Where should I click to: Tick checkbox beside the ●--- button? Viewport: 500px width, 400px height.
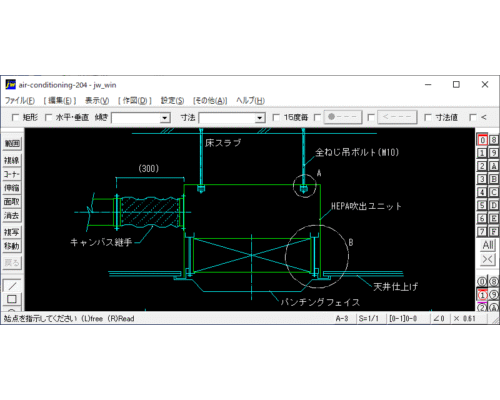(318, 117)
